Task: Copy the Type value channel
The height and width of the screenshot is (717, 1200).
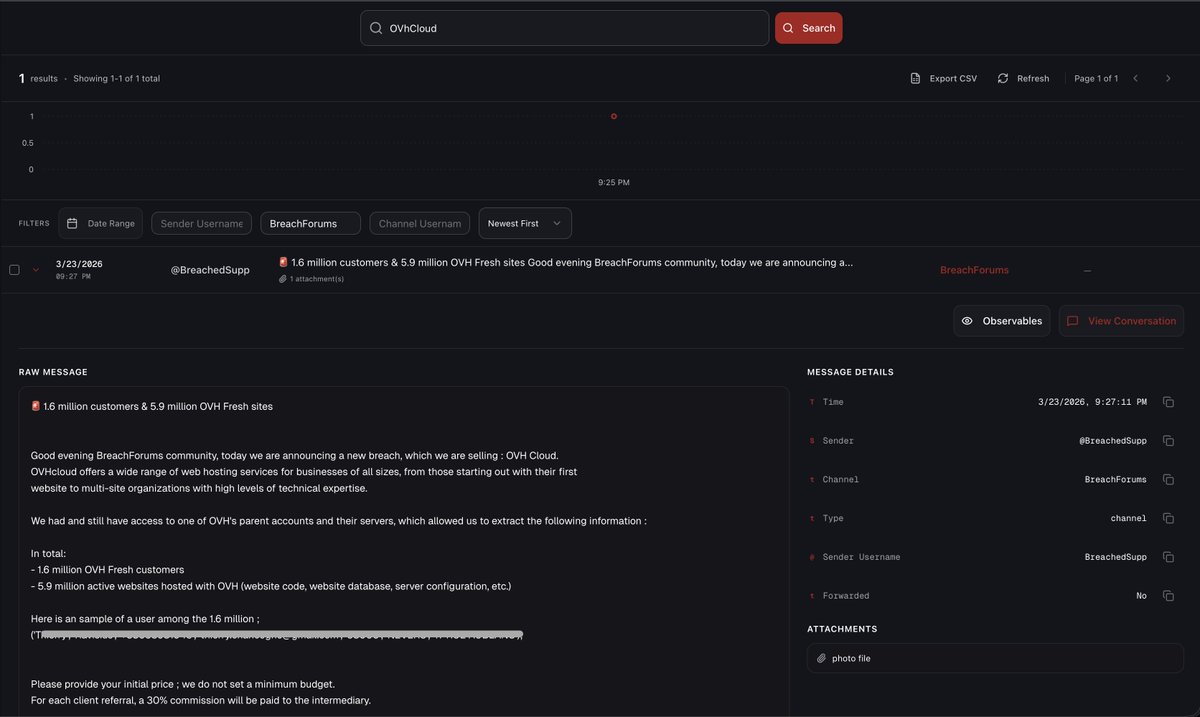Action: click(x=1168, y=518)
